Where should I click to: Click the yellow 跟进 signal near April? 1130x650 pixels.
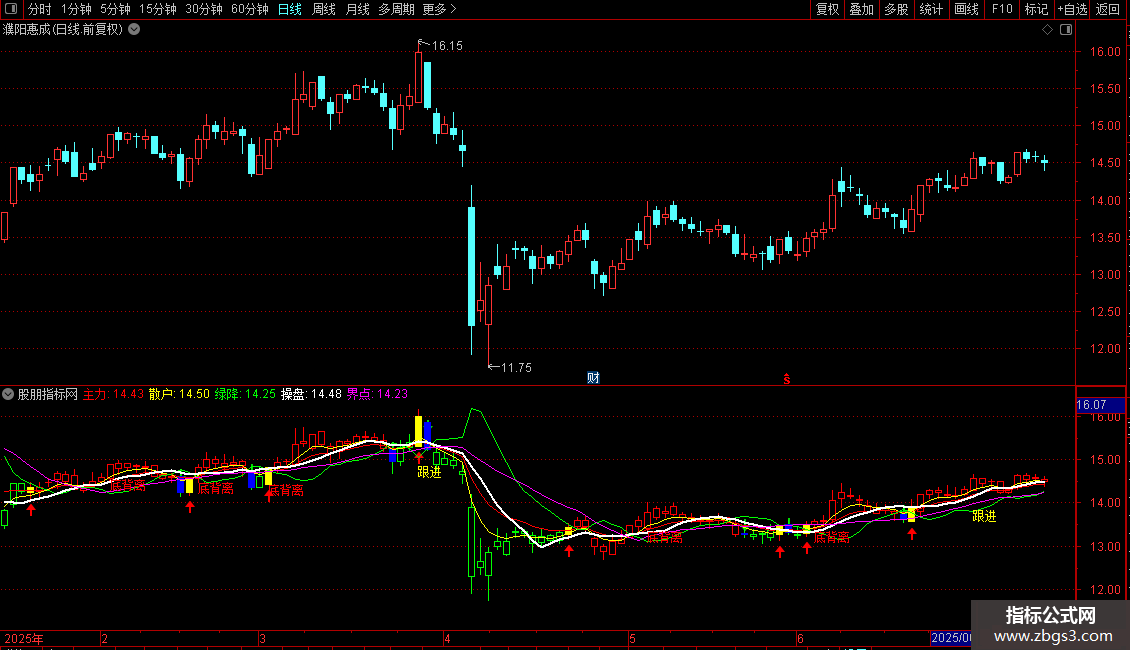(x=429, y=472)
